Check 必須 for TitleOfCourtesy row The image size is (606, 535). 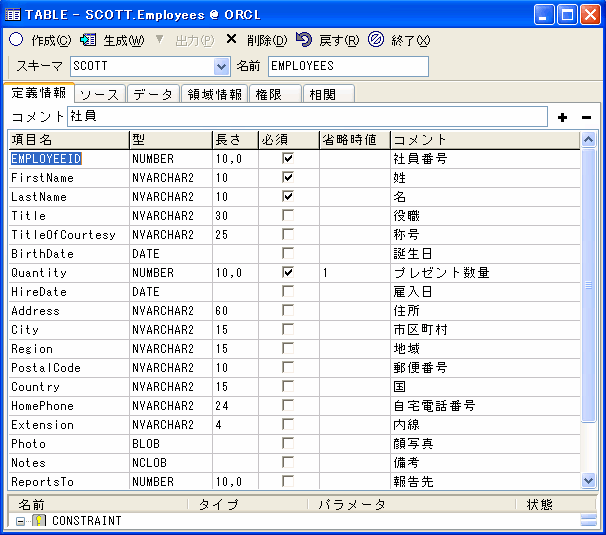(x=288, y=234)
